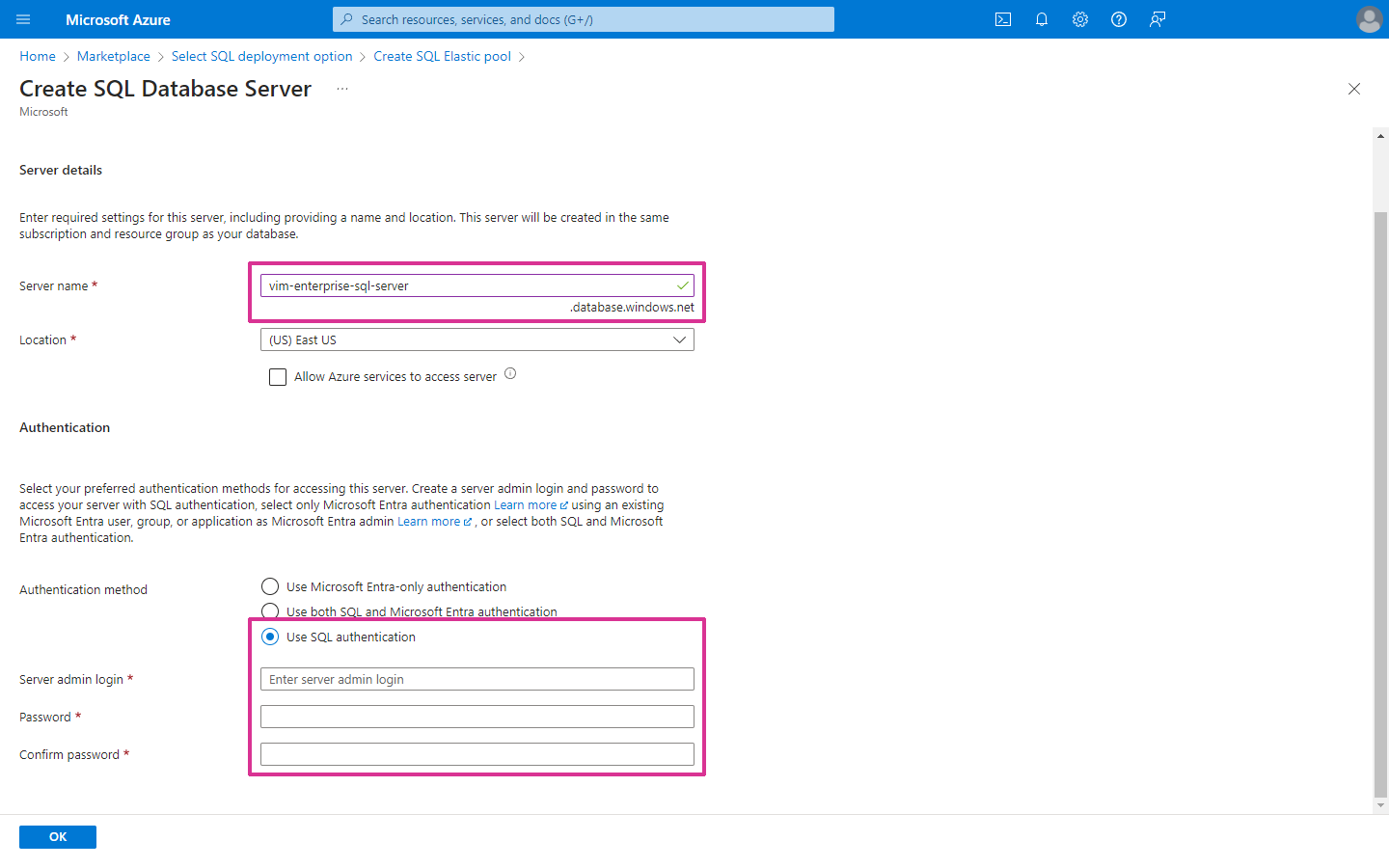
Task: Open the Help question mark menu
Action: (1119, 19)
